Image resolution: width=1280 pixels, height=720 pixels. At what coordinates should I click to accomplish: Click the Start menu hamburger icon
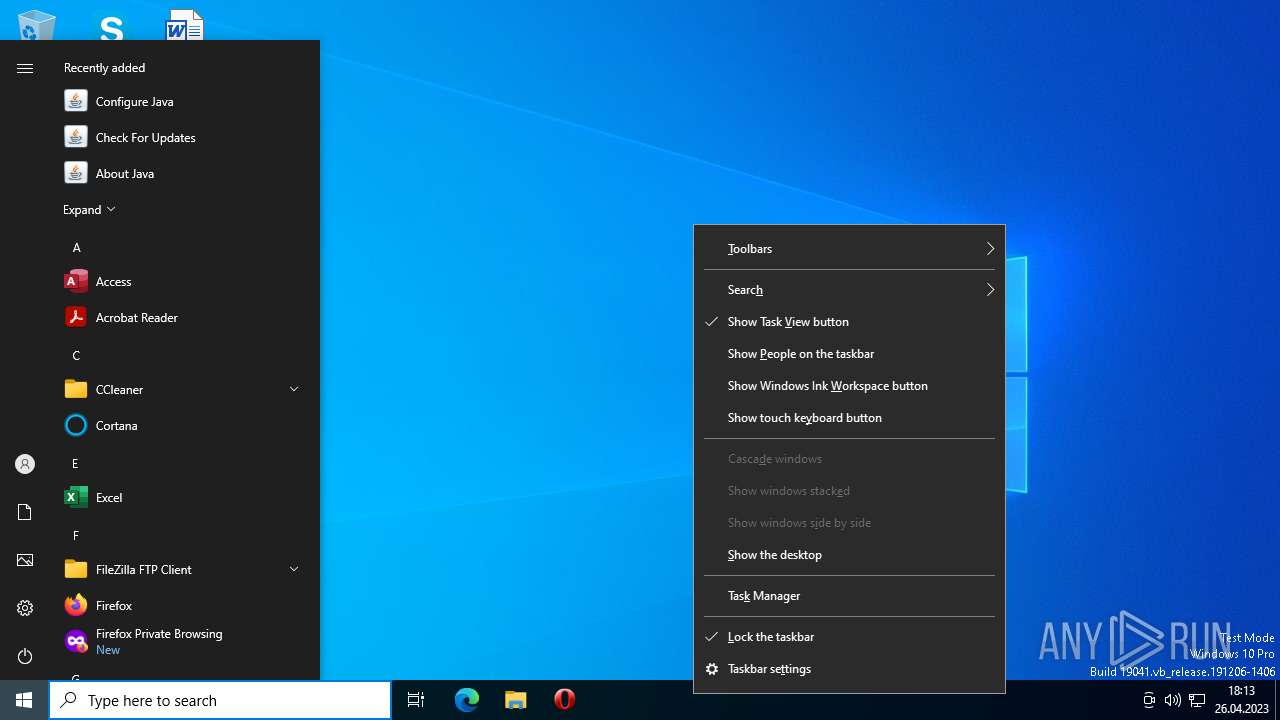coord(25,68)
